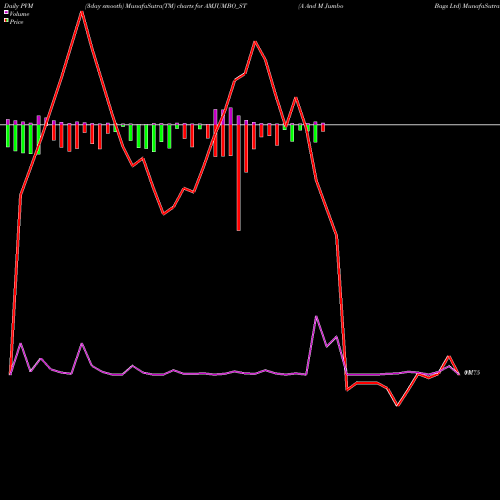Screen dimensions: 500x500
Task: Click the '0M75' end-of-line value label
Action: [472, 373]
